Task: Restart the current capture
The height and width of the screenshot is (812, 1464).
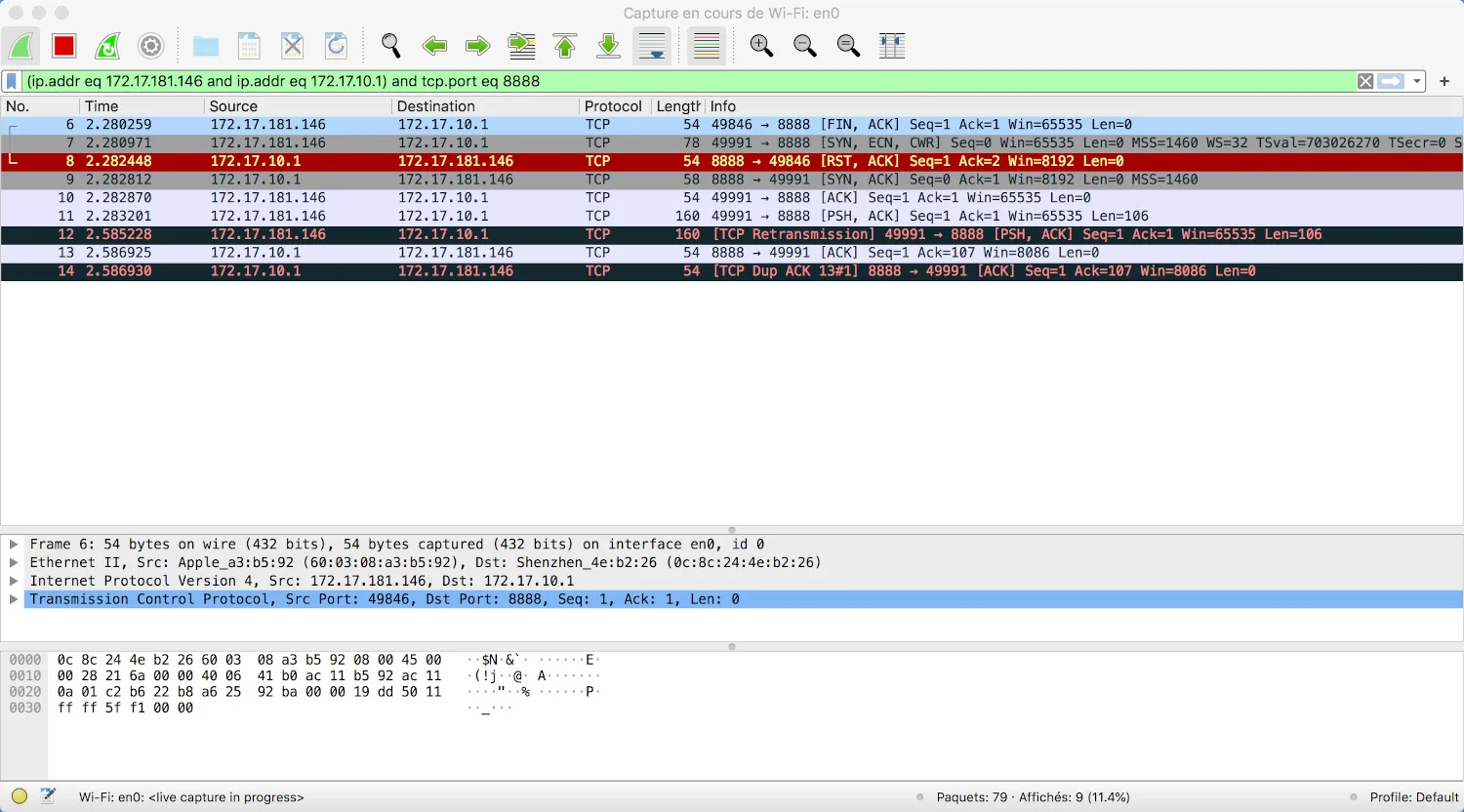Action: click(107, 46)
